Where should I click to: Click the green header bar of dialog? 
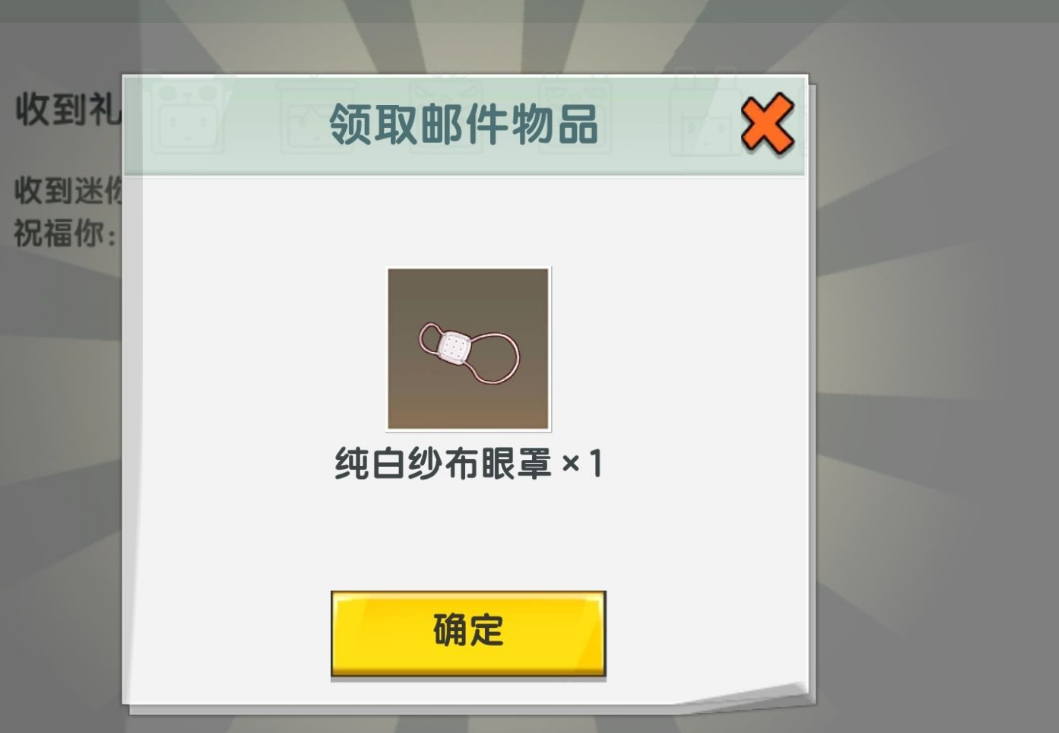464,125
